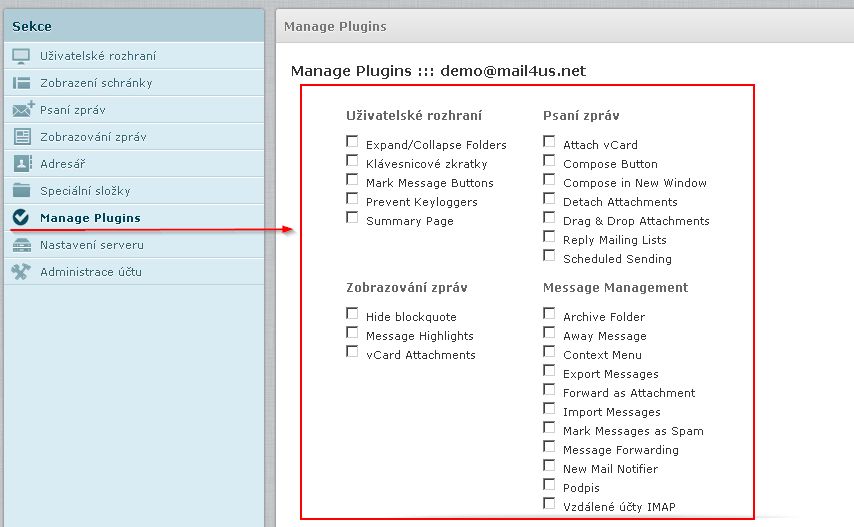Enable the Vzdálené účty IMAP checkbox
This screenshot has width=854, height=527.
[x=550, y=504]
